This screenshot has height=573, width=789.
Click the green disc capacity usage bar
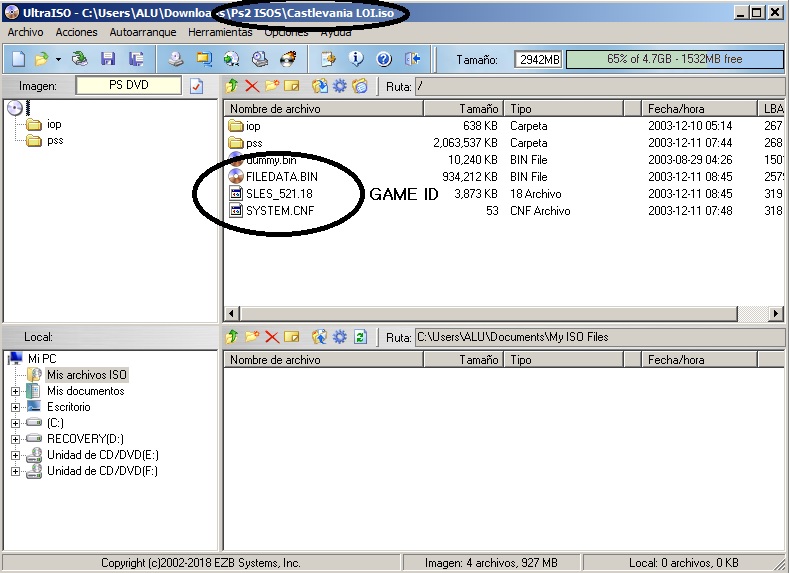(x=674, y=59)
